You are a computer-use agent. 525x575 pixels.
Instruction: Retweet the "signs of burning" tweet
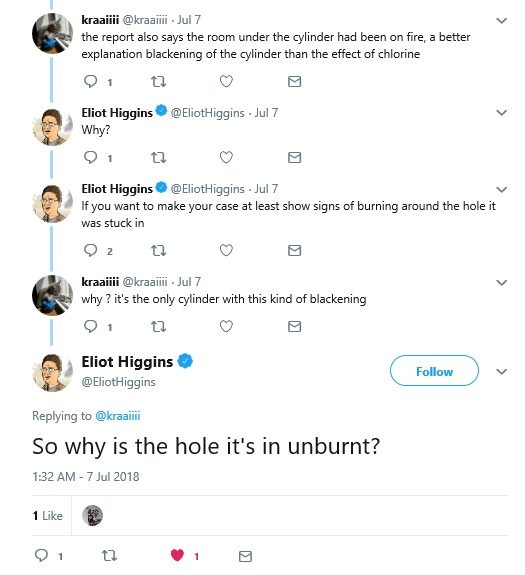click(158, 250)
